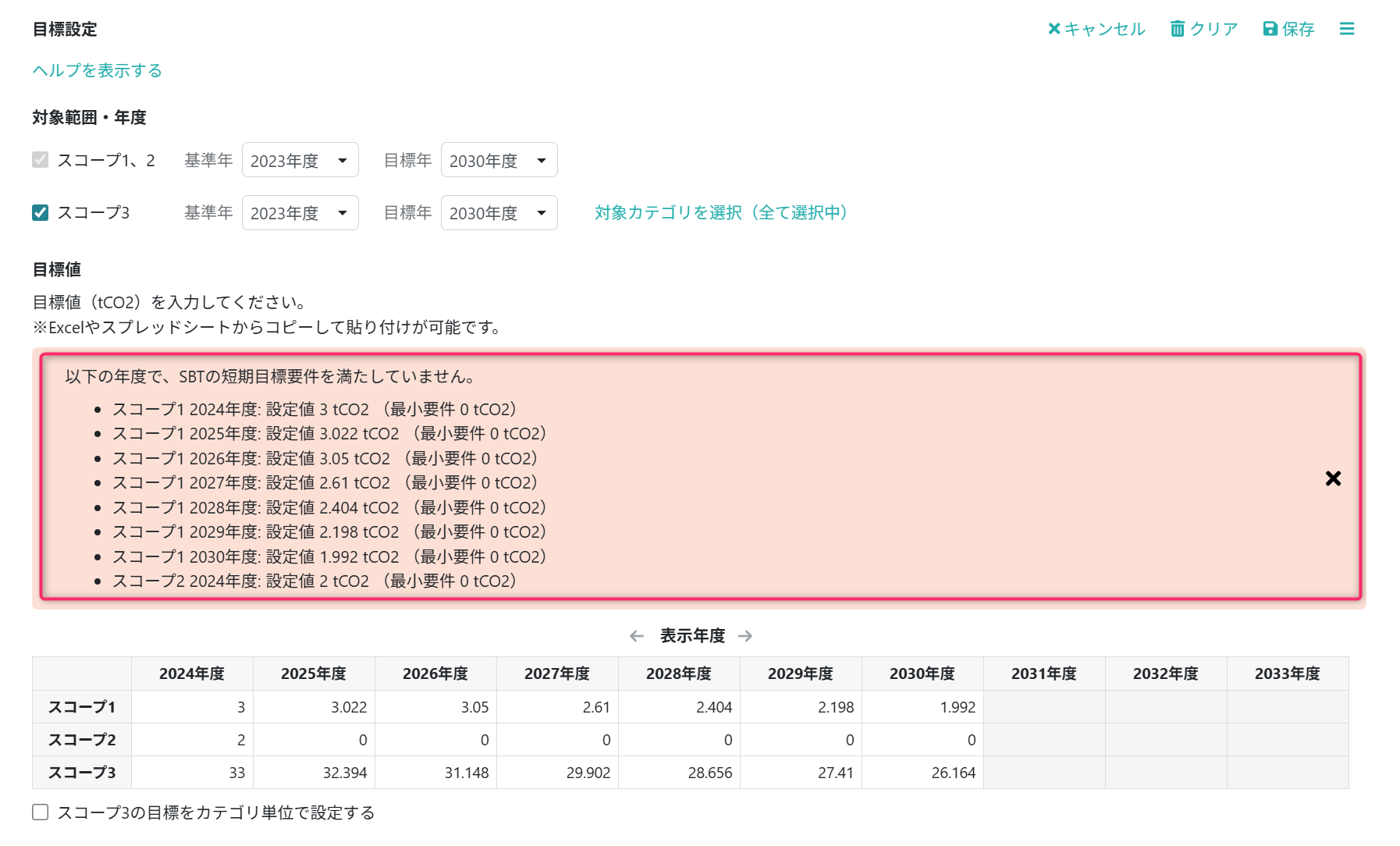Click the スコープ1、2 checkbox
The width and height of the screenshot is (1400, 846).
coord(41,160)
